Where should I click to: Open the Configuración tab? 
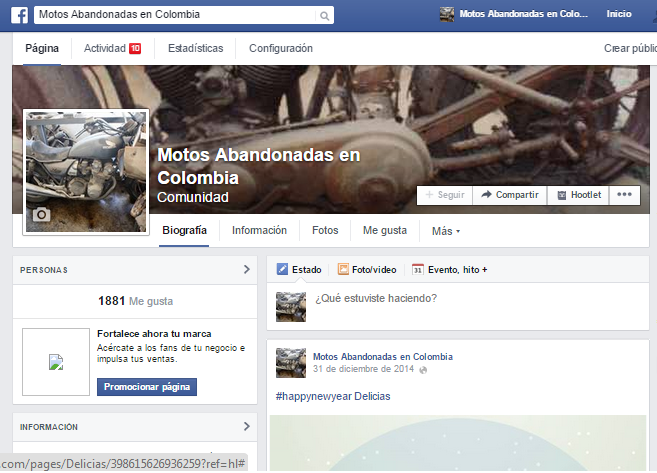coord(281,49)
